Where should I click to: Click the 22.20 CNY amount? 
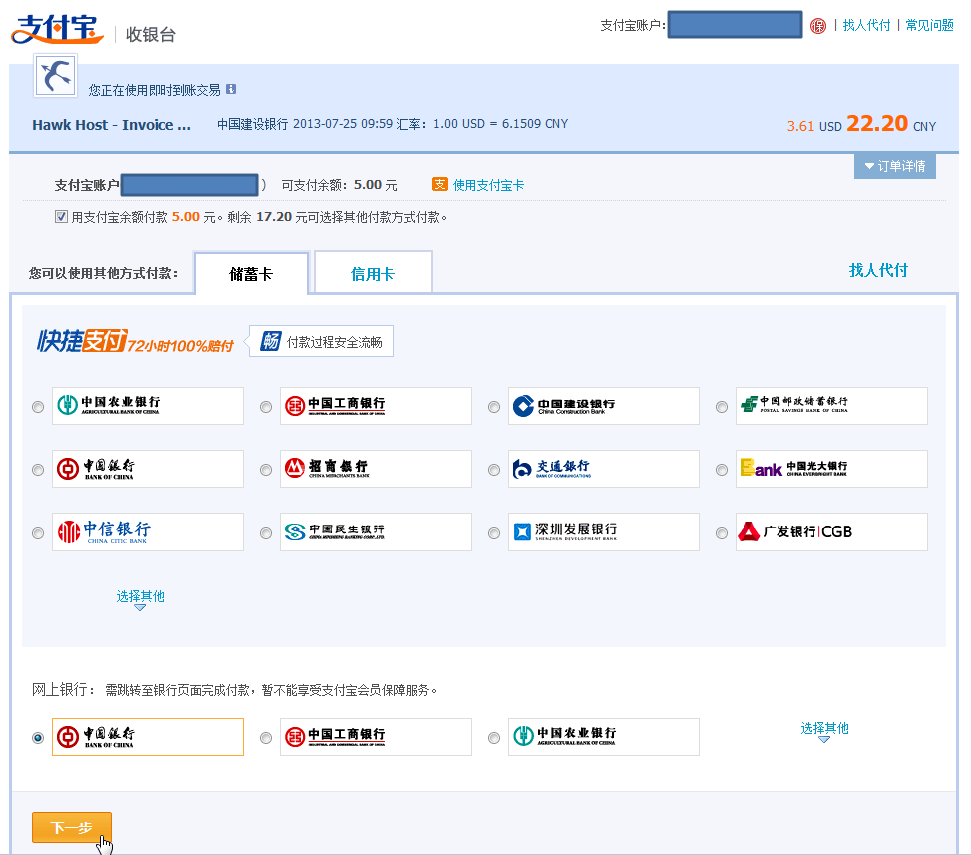[x=891, y=124]
